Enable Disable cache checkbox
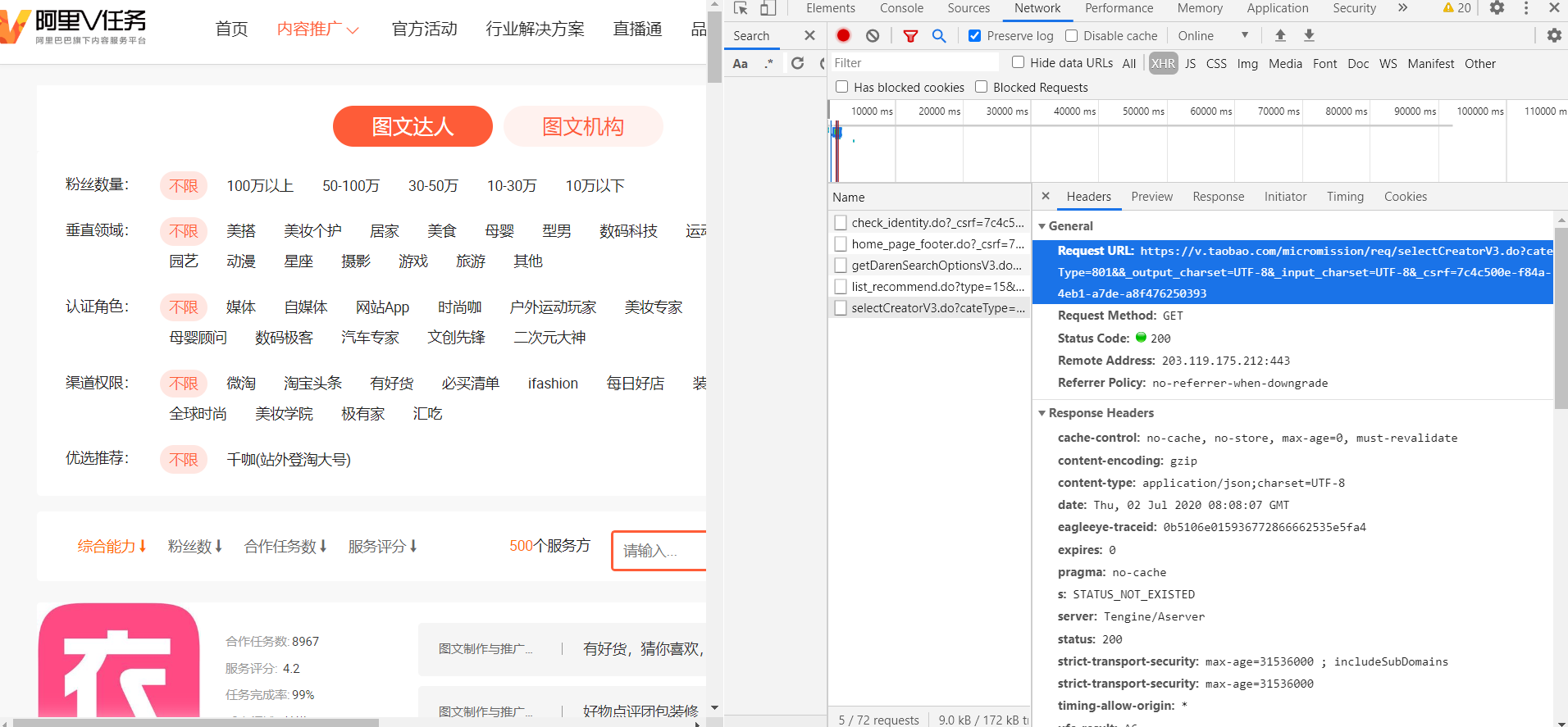This screenshot has height=727, width=1568. (x=1071, y=35)
